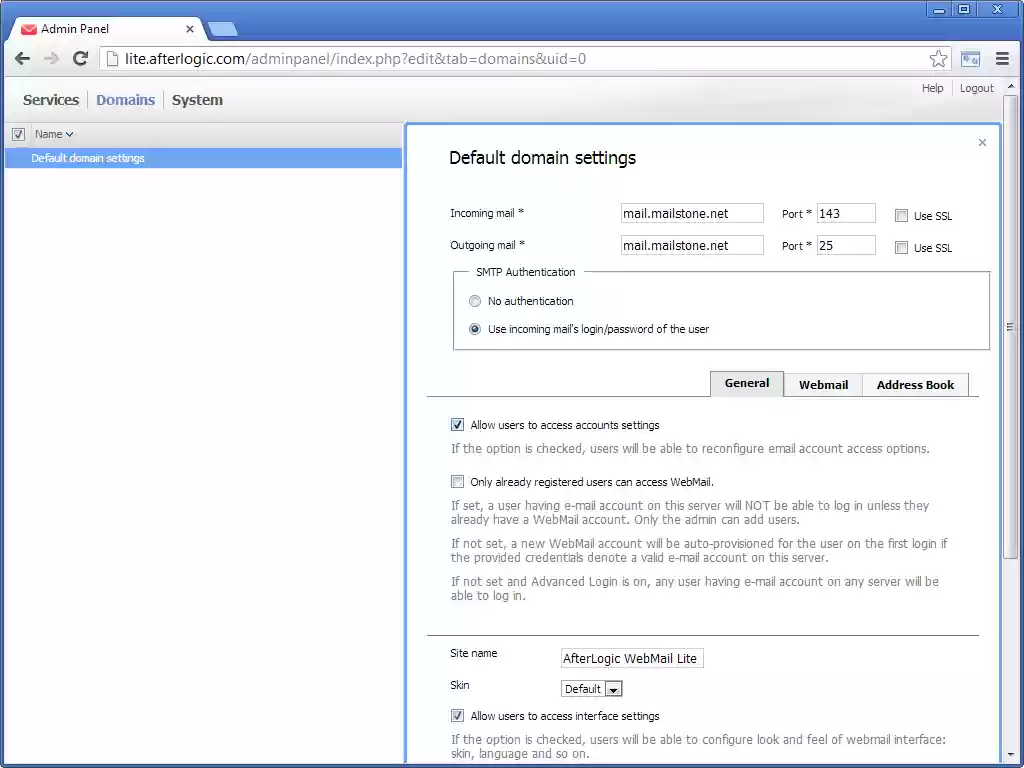Viewport: 1024px width, 768px height.
Task: Switch to the Webmail tab
Action: (823, 384)
